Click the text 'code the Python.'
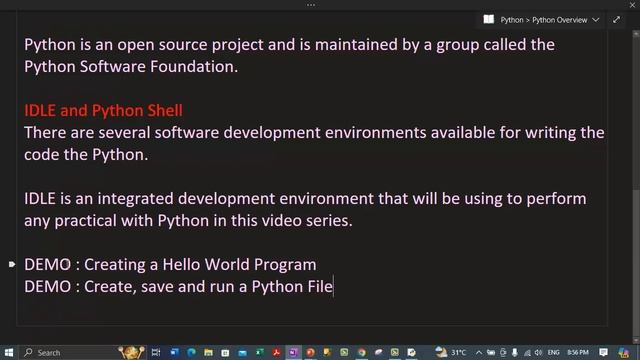This screenshot has height=360, width=640. click(86, 155)
